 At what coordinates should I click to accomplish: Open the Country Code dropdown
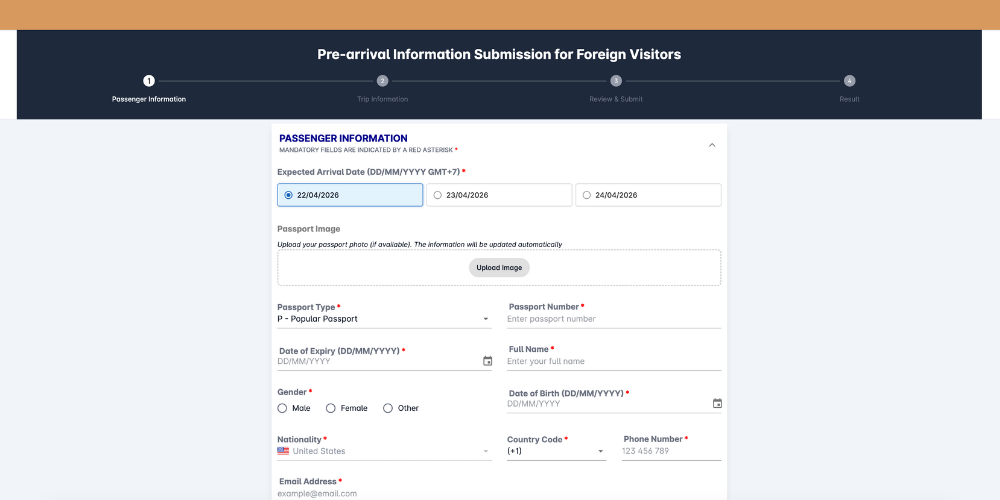tap(556, 451)
